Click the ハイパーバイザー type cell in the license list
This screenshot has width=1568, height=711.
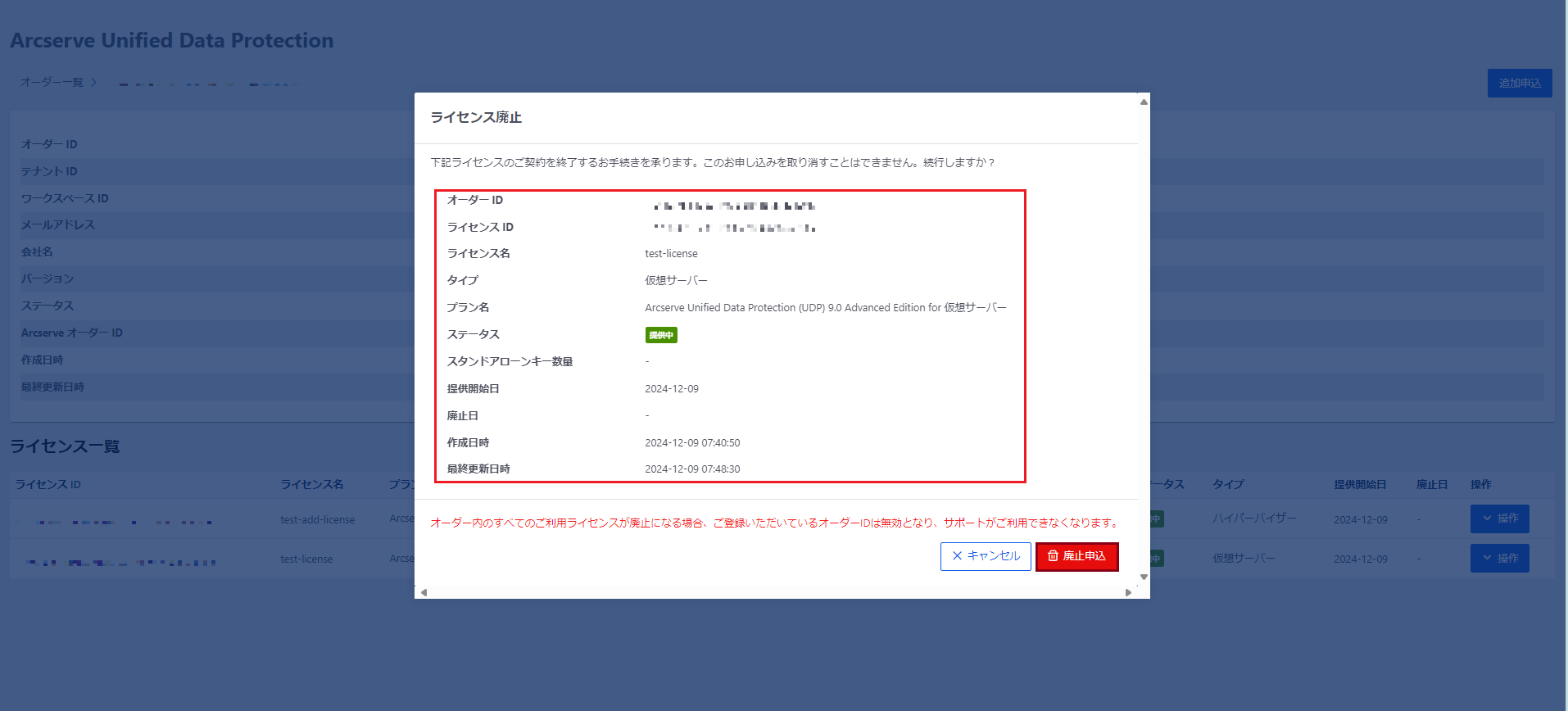click(x=1254, y=519)
